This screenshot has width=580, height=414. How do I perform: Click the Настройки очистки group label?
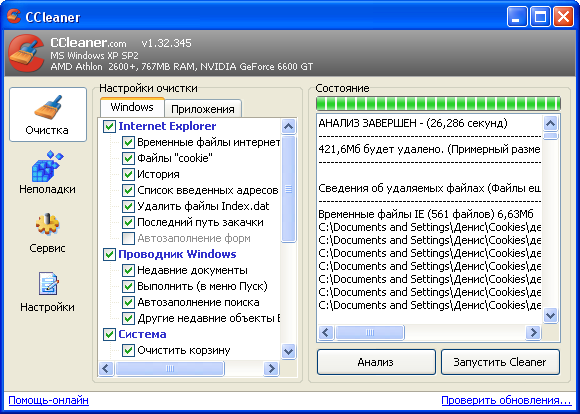(148, 88)
